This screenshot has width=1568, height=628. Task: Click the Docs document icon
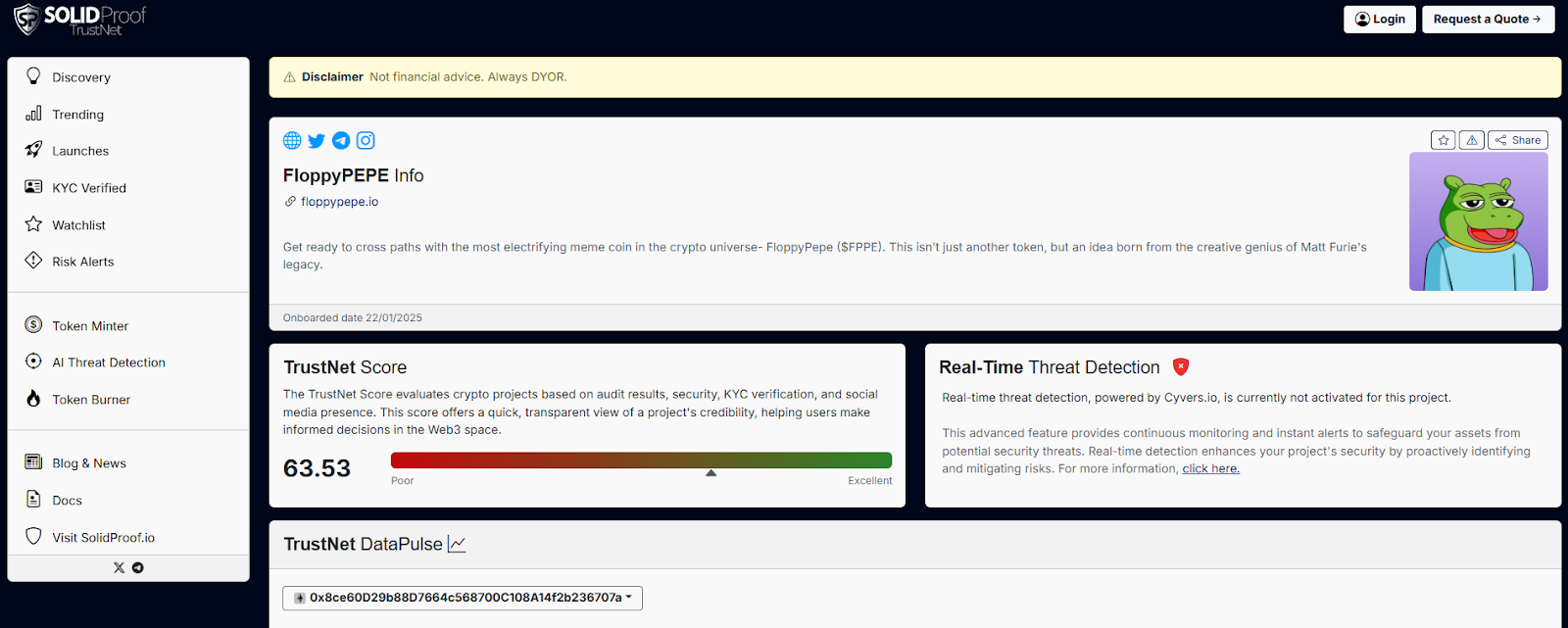tap(33, 499)
